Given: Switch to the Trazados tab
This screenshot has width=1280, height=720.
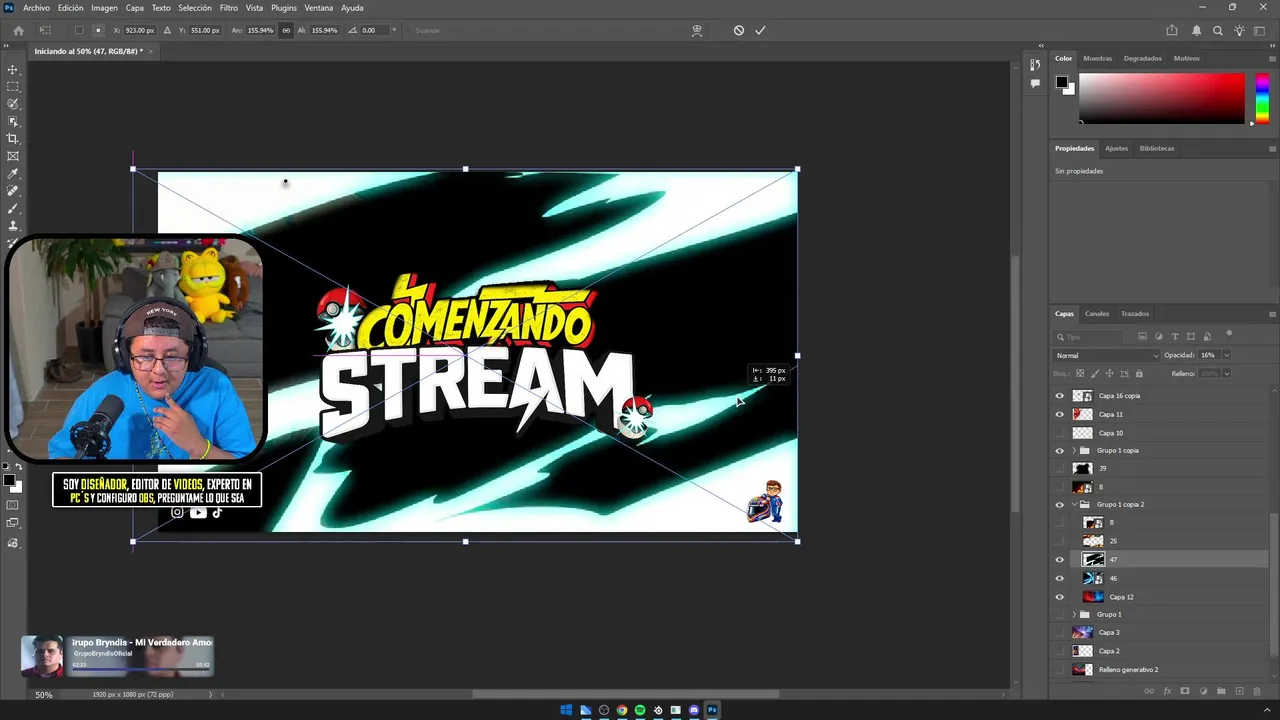Looking at the screenshot, I should pos(1135,314).
